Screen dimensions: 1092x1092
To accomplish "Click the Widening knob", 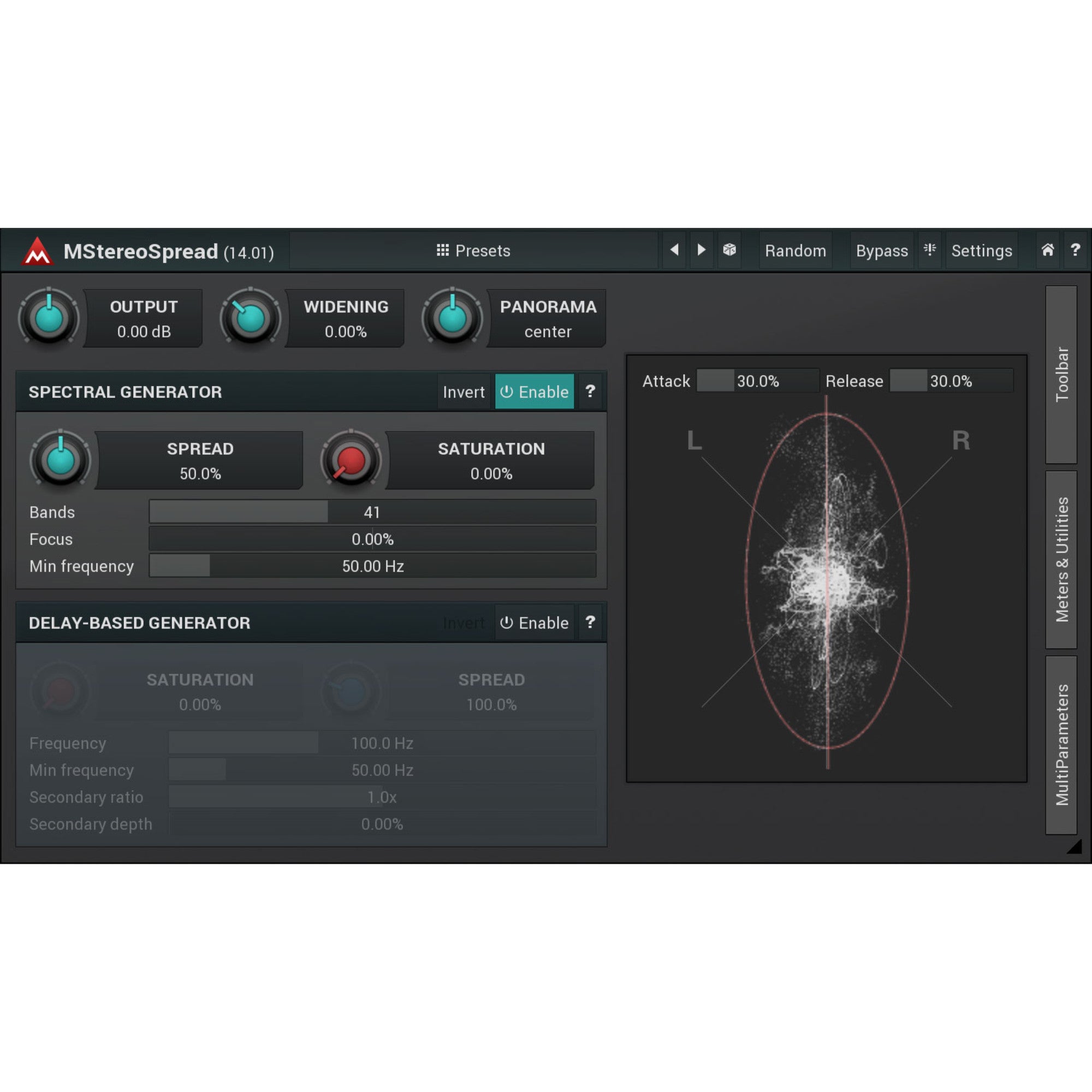I will [251, 318].
